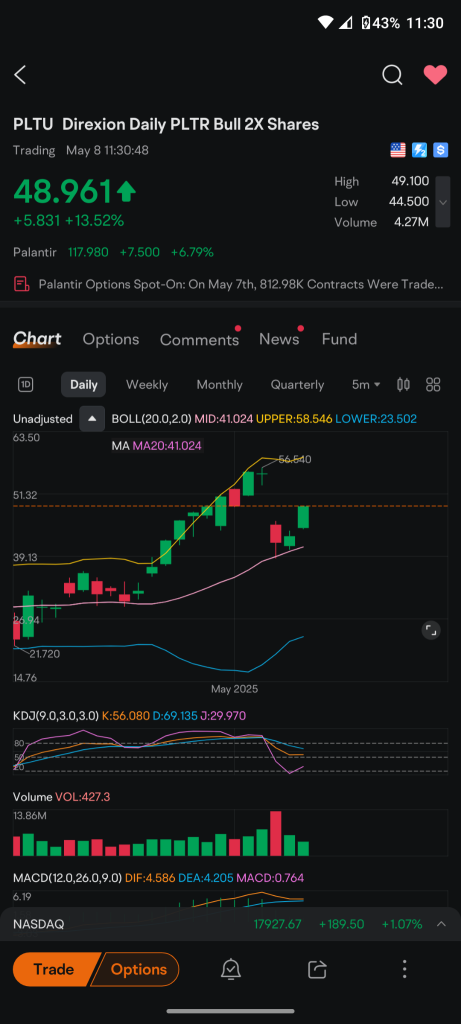Tap the most recent green candlestick
Image resolution: width=461 pixels, height=1024 pixels.
coord(303,517)
